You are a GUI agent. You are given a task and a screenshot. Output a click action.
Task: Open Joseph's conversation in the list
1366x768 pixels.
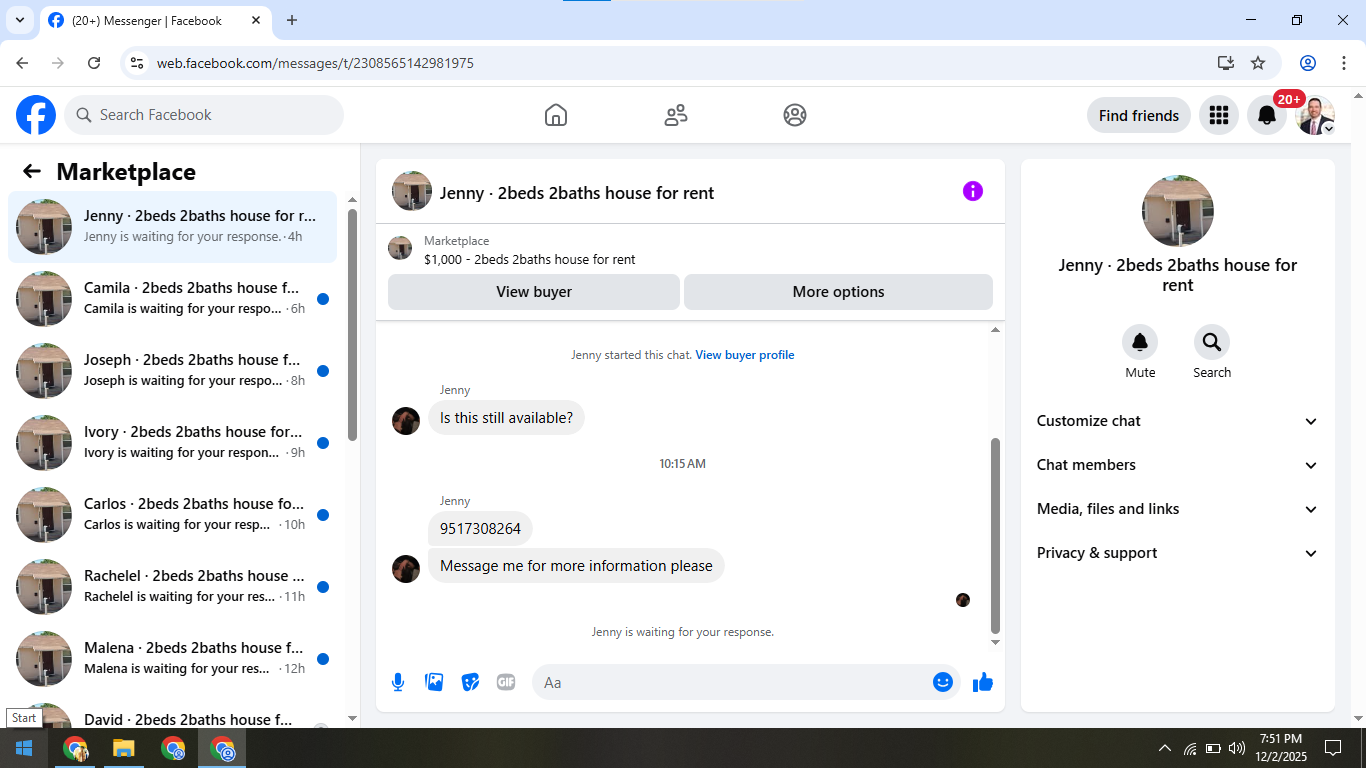pos(172,371)
